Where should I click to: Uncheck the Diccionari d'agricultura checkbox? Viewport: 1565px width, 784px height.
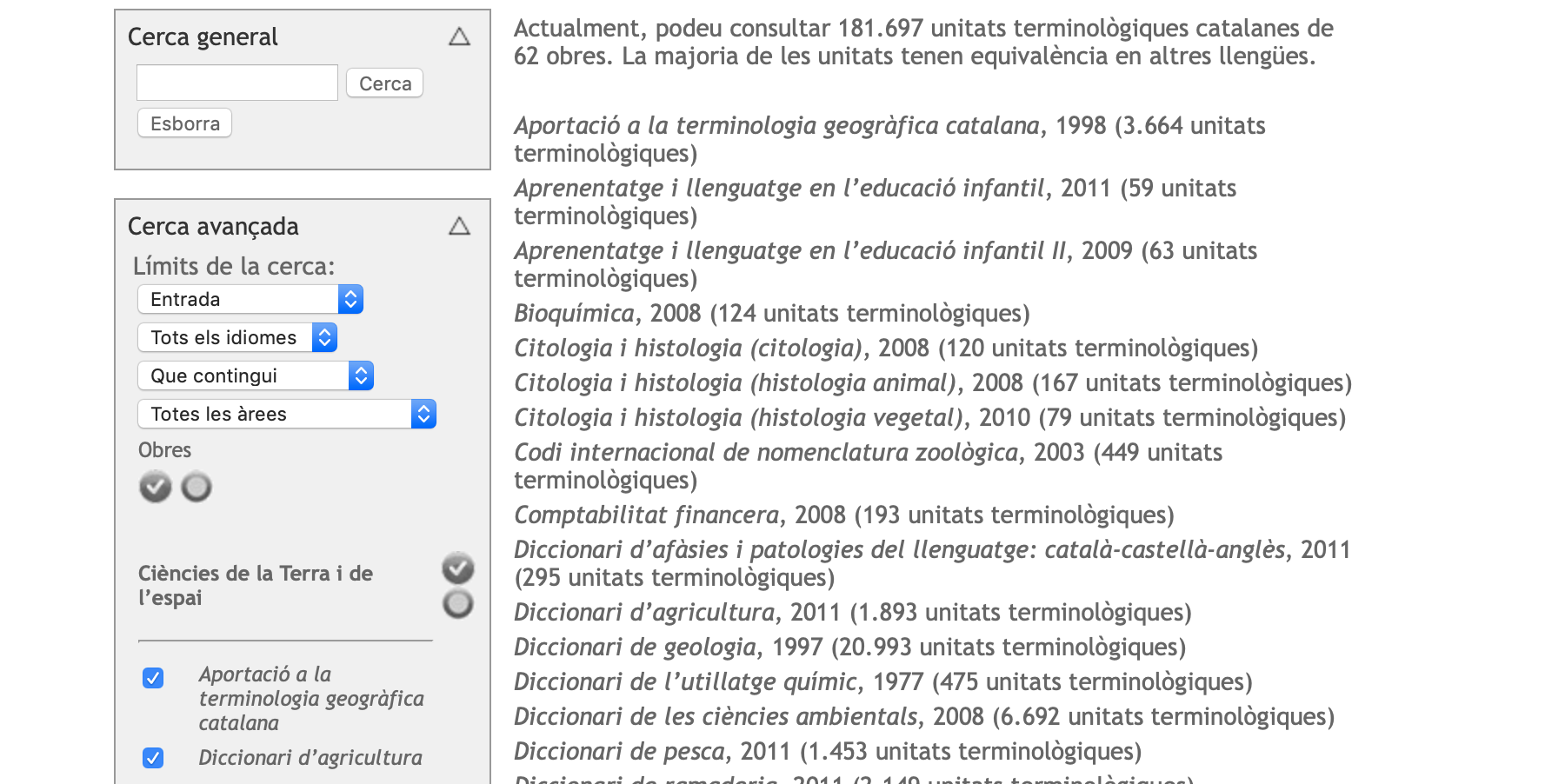click(x=153, y=758)
